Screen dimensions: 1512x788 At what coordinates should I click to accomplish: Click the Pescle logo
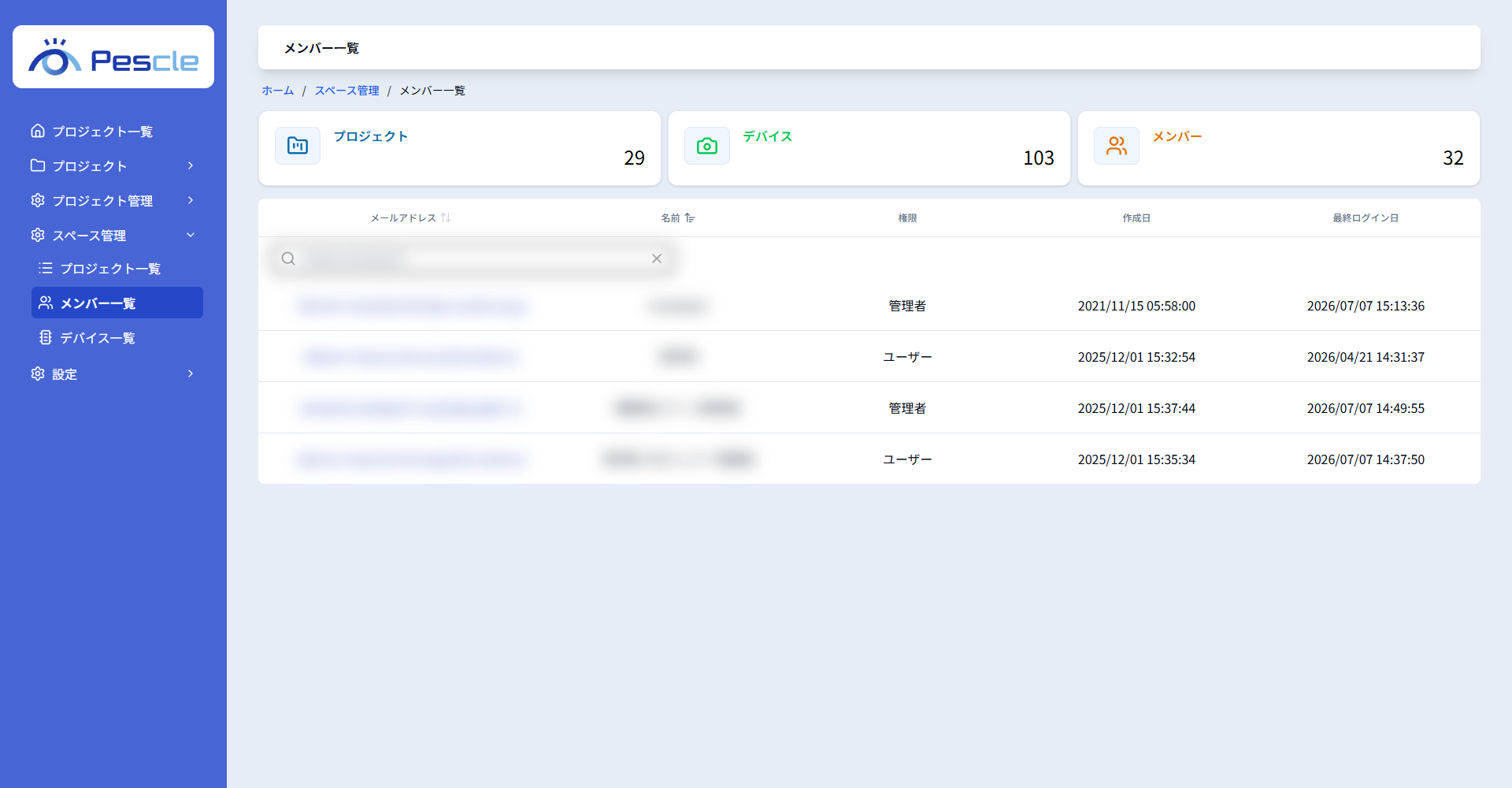[x=113, y=58]
